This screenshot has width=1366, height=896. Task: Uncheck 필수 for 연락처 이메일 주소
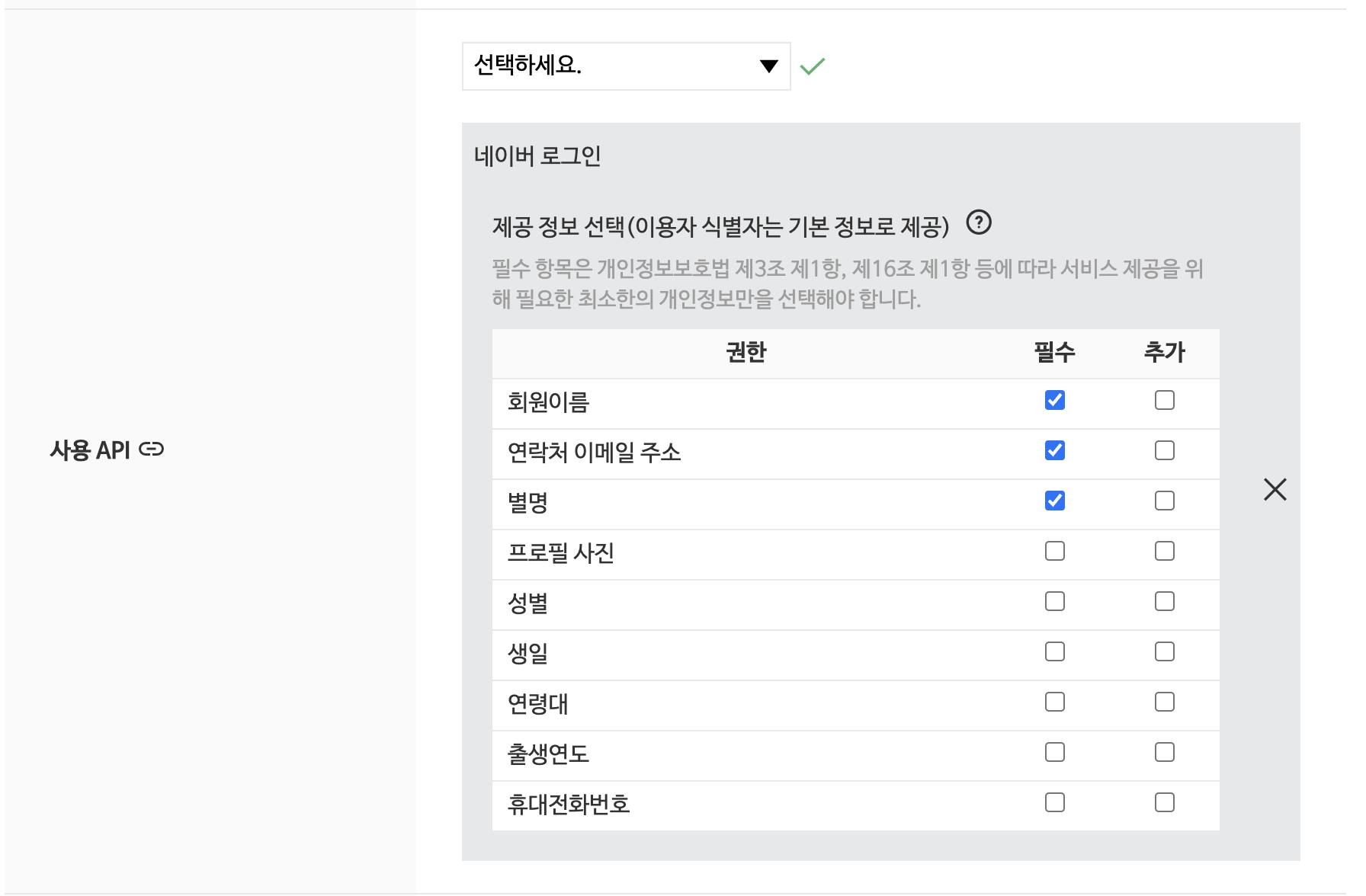click(1055, 450)
